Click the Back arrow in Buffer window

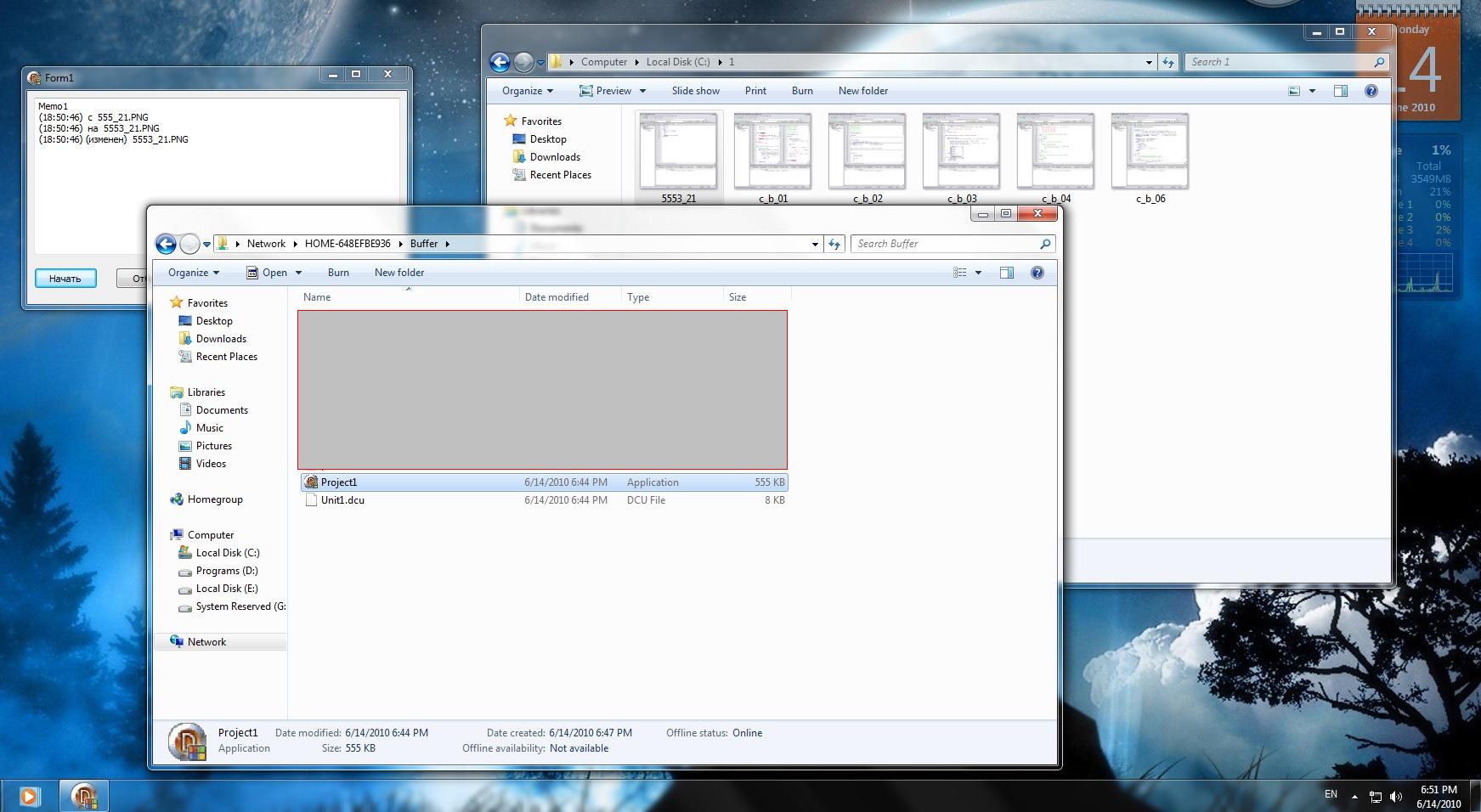(167, 245)
